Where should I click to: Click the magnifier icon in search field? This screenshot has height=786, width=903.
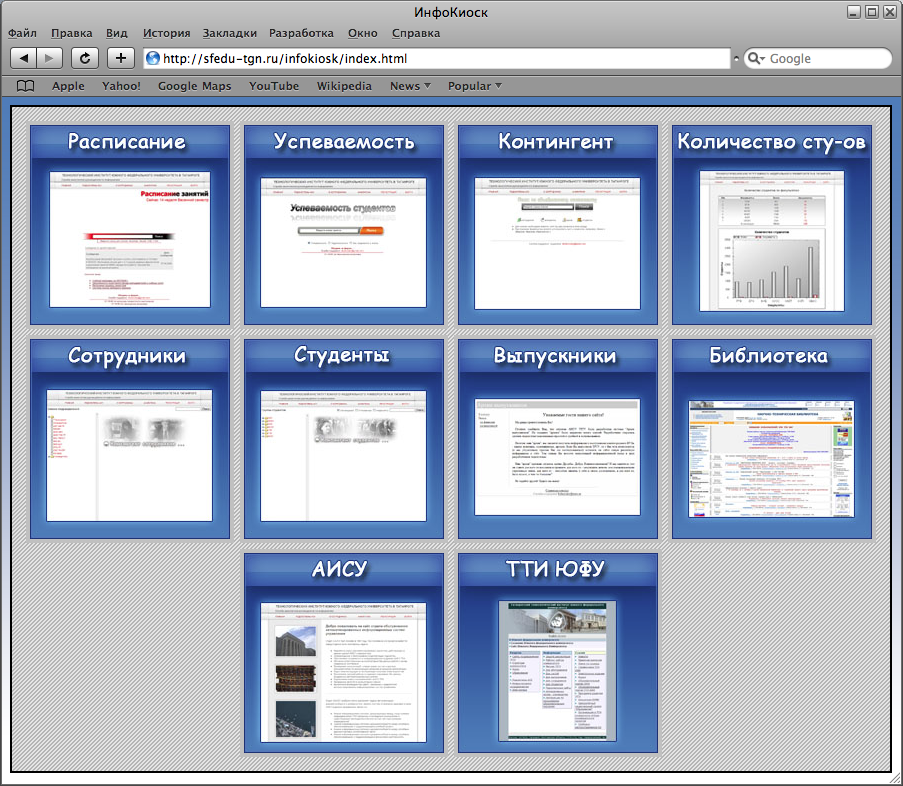[x=755, y=58]
